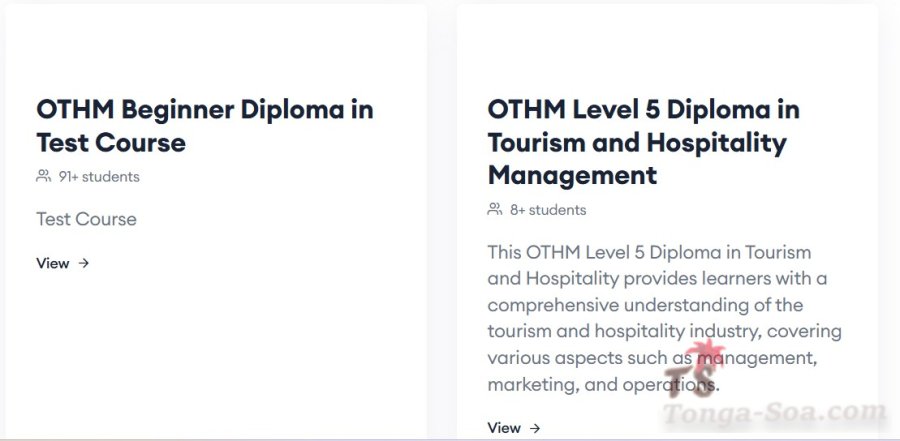
Task: Open OTHM Beginner Diploma in Test Course title
Action: click(204, 125)
